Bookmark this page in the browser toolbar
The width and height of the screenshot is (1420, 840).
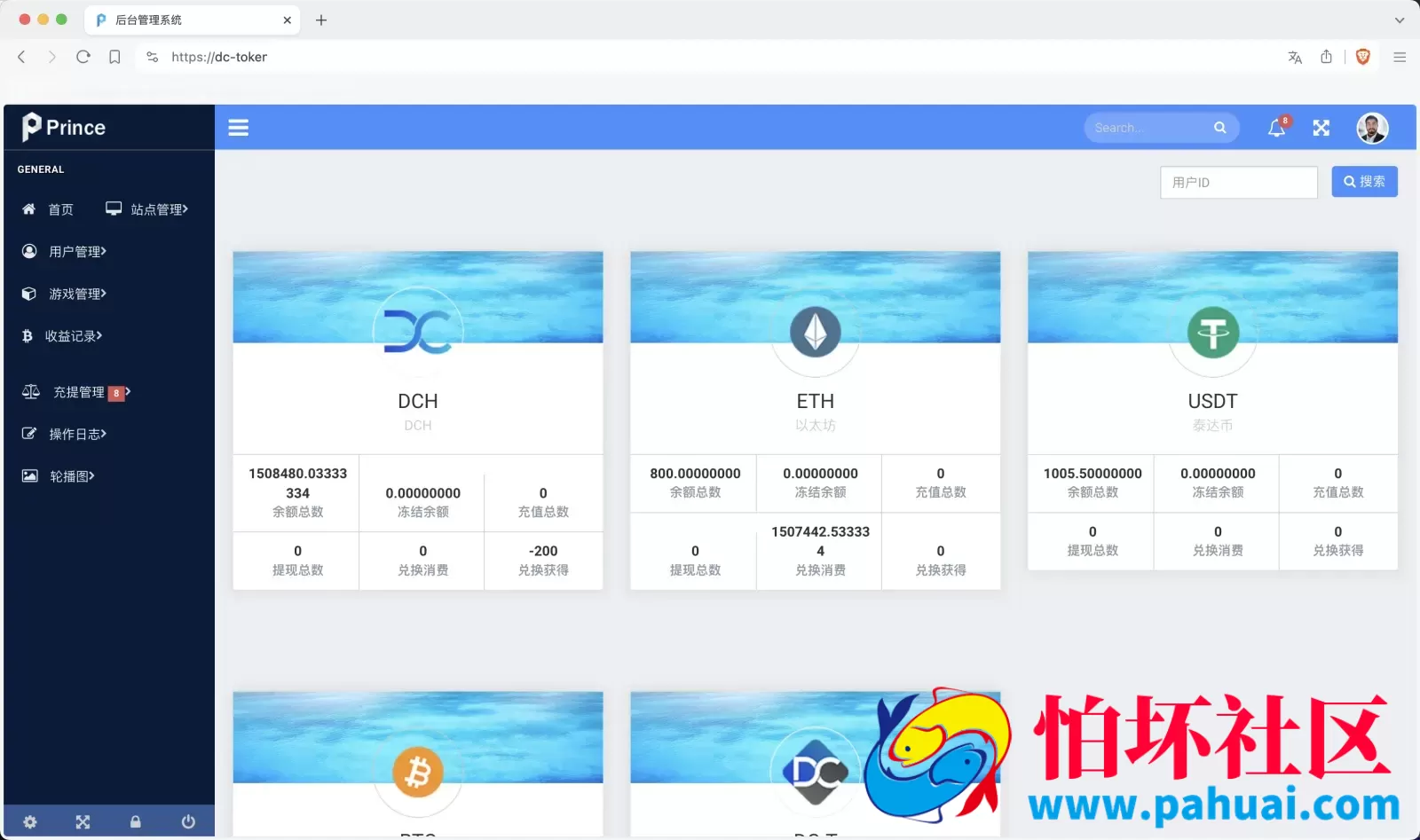[114, 57]
